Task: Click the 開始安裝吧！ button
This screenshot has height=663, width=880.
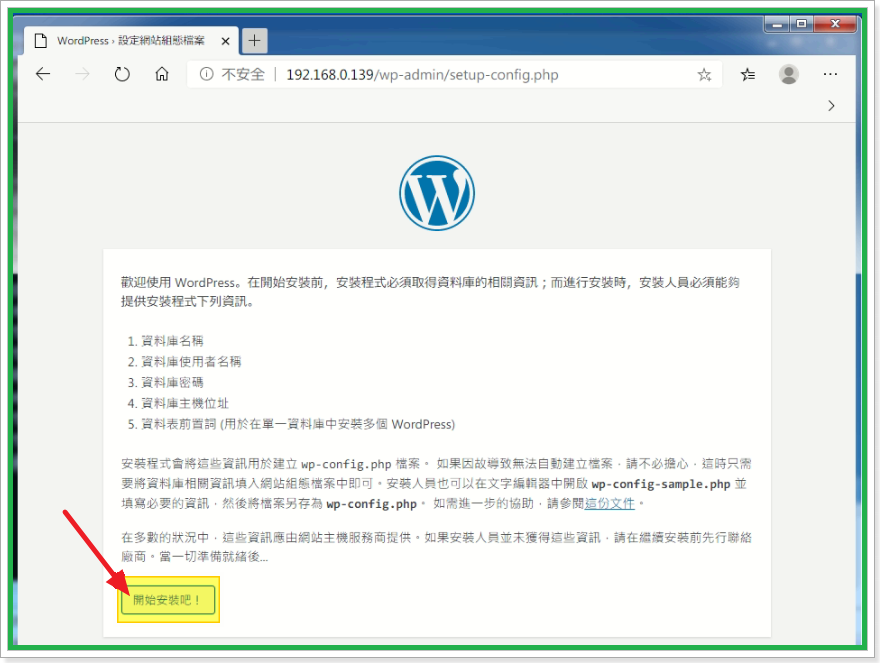Action: tap(168, 600)
